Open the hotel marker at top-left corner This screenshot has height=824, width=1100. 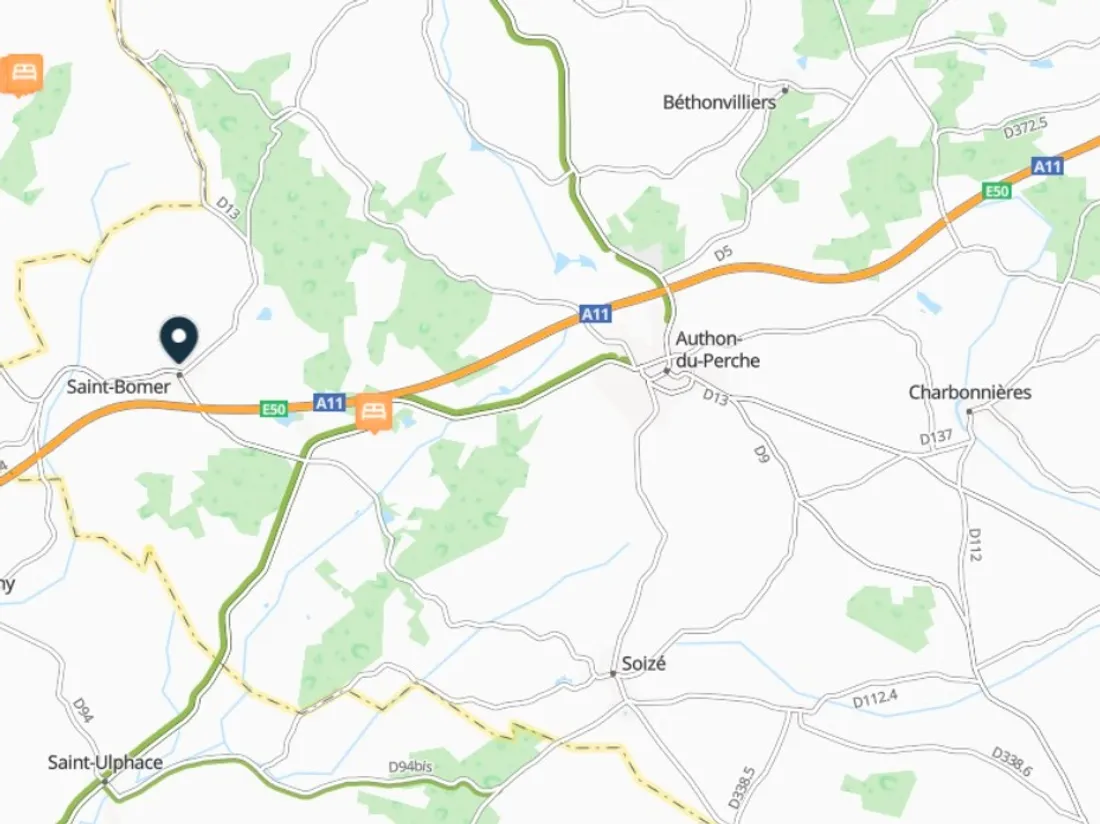[x=22, y=74]
